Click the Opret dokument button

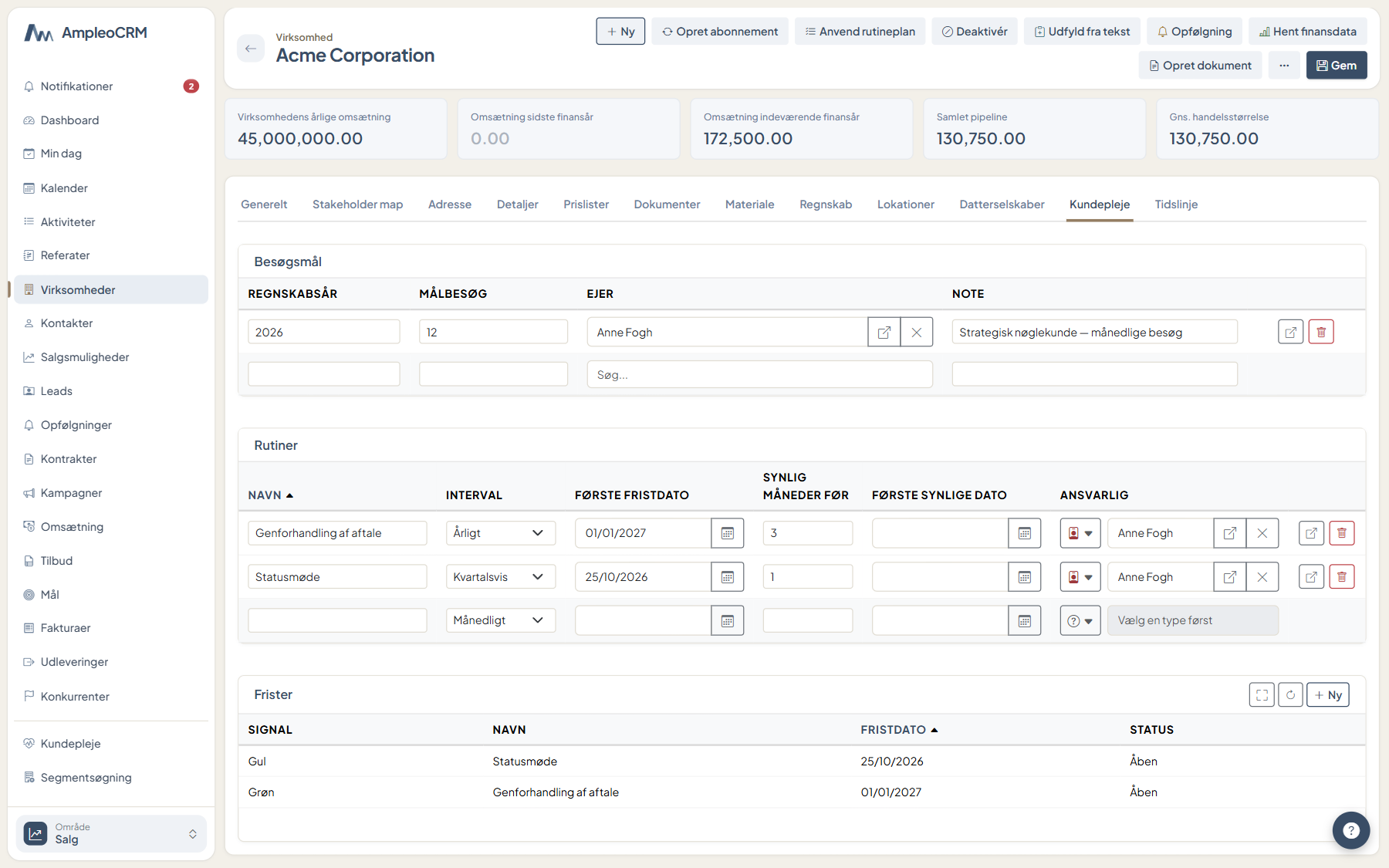pos(1200,66)
